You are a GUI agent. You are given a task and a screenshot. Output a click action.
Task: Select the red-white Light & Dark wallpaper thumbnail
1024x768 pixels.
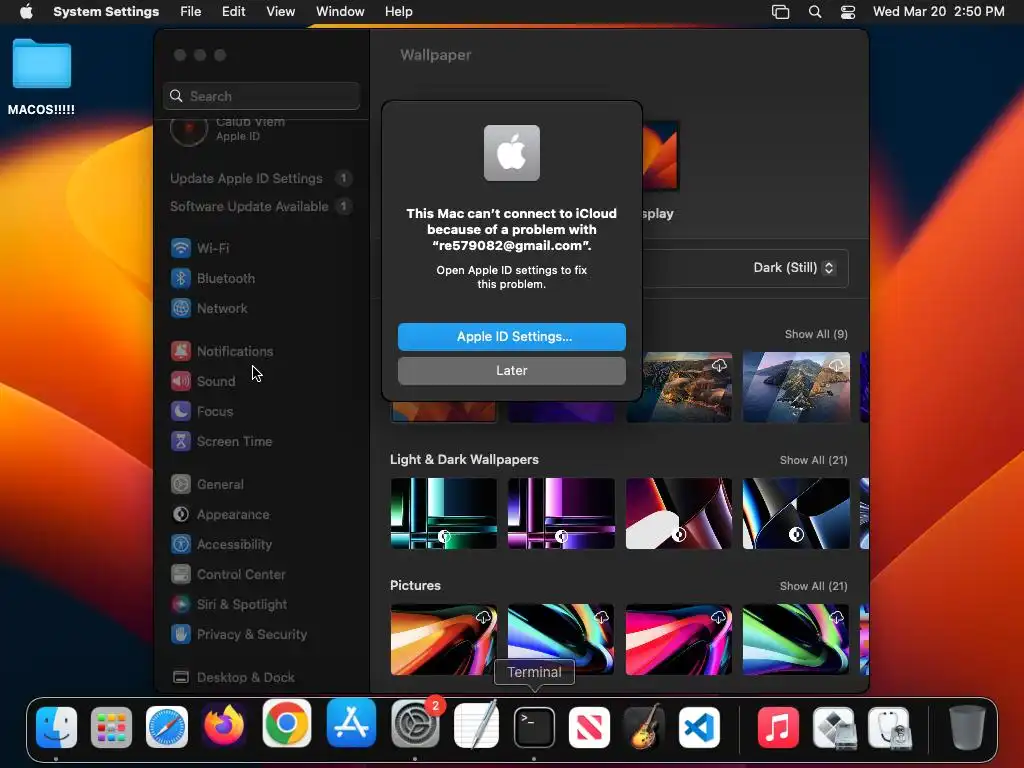pos(679,513)
